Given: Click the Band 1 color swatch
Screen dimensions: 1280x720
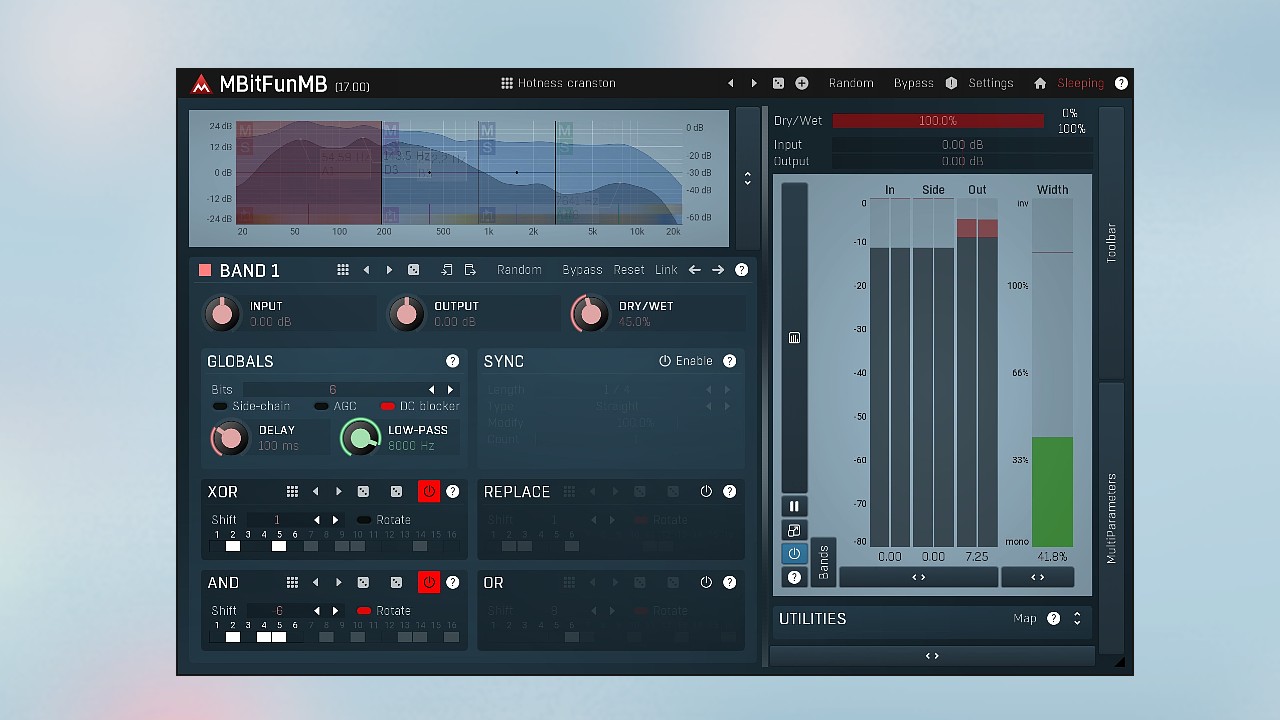Looking at the screenshot, I should pyautogui.click(x=205, y=270).
